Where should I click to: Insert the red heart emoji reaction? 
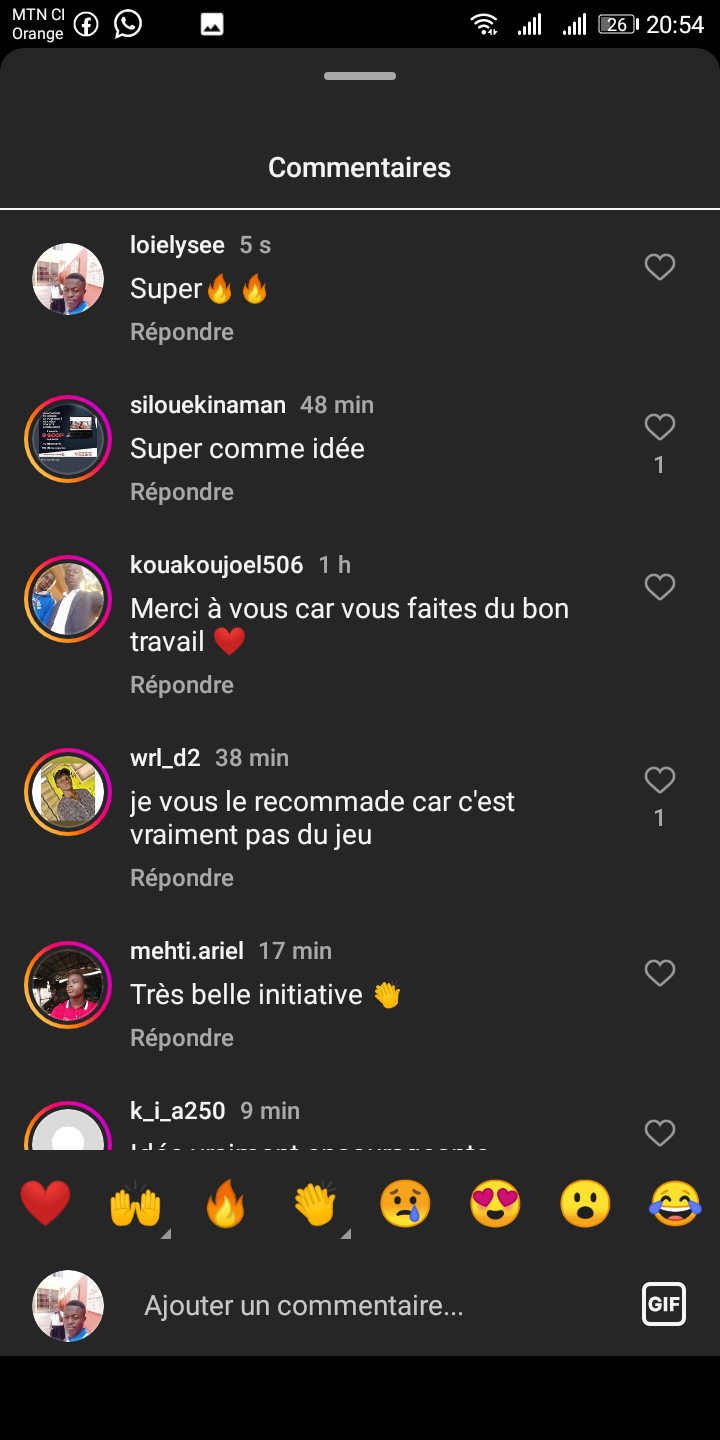[45, 1203]
